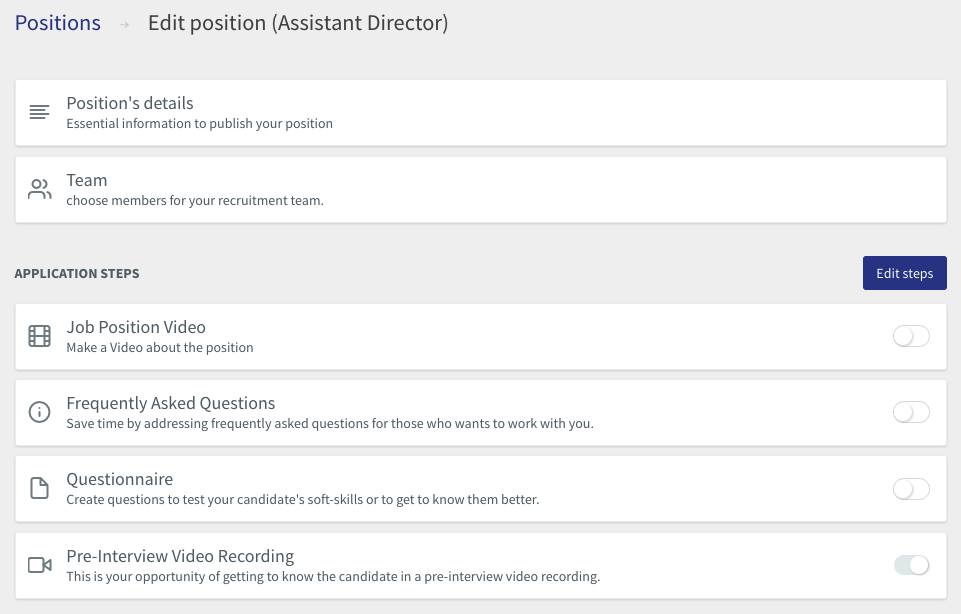Click the Edit position (Assistant Director) heading
The width and height of the screenshot is (961, 614).
click(298, 23)
